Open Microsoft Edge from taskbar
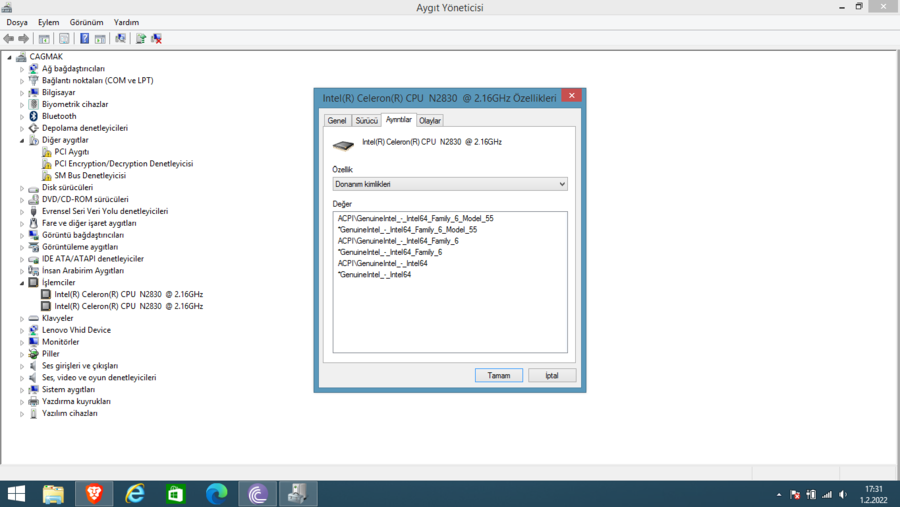900x507 pixels. click(x=216, y=494)
